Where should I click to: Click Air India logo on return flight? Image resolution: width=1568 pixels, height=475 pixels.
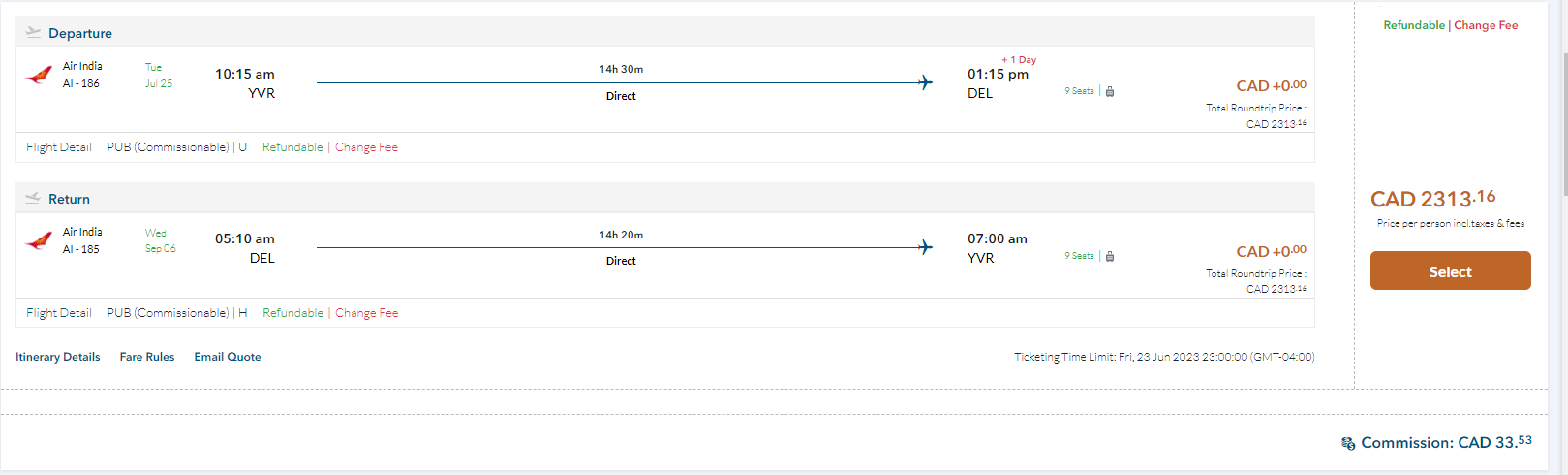point(39,240)
